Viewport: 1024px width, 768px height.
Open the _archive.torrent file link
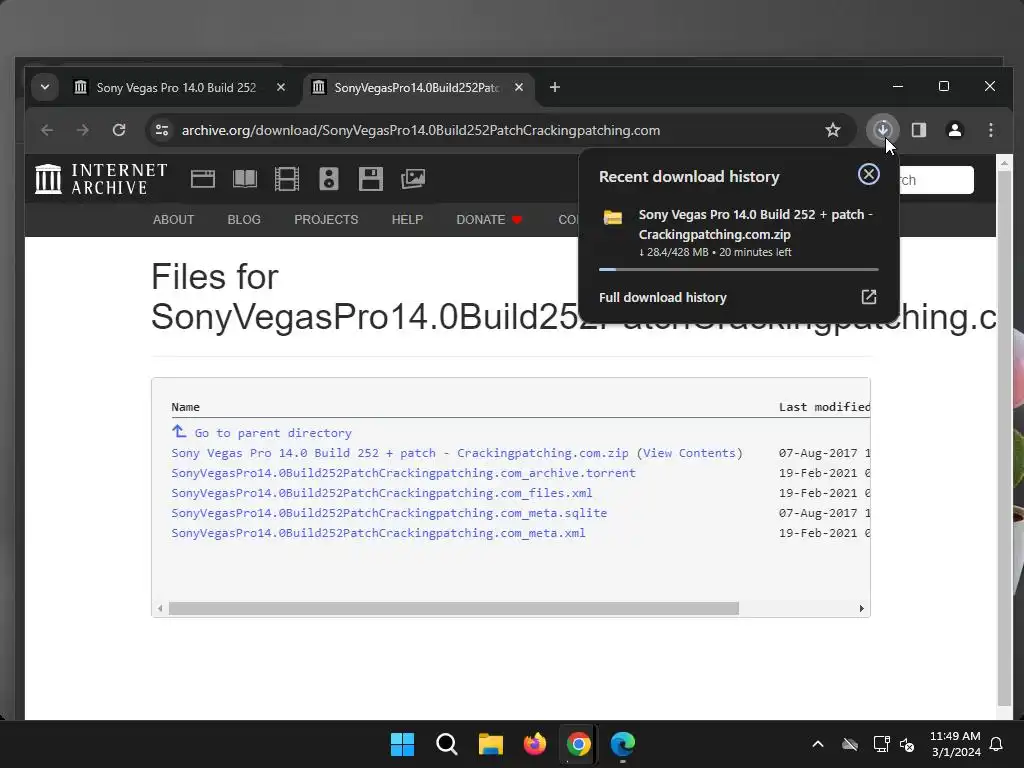[x=403, y=473]
